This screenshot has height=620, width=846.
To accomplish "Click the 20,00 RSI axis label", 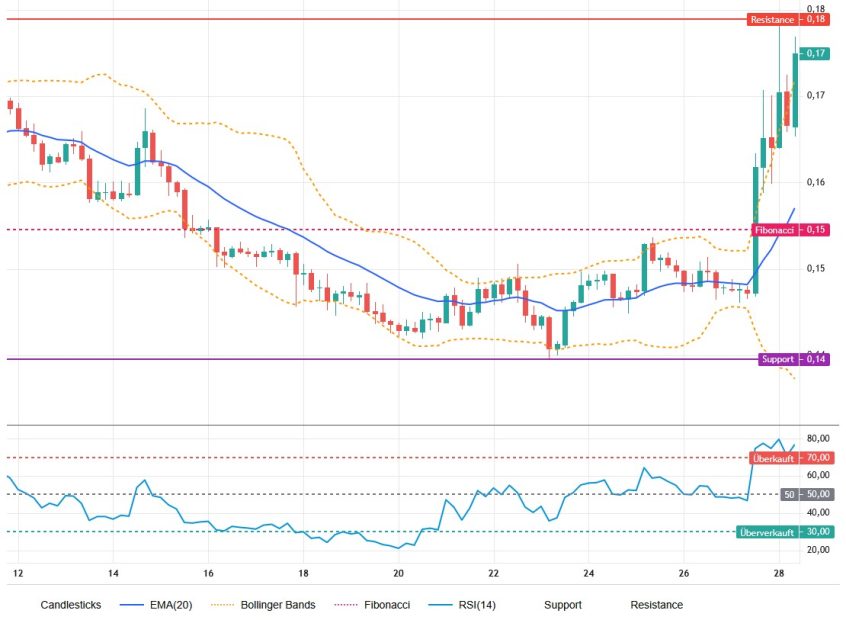I will coord(818,550).
